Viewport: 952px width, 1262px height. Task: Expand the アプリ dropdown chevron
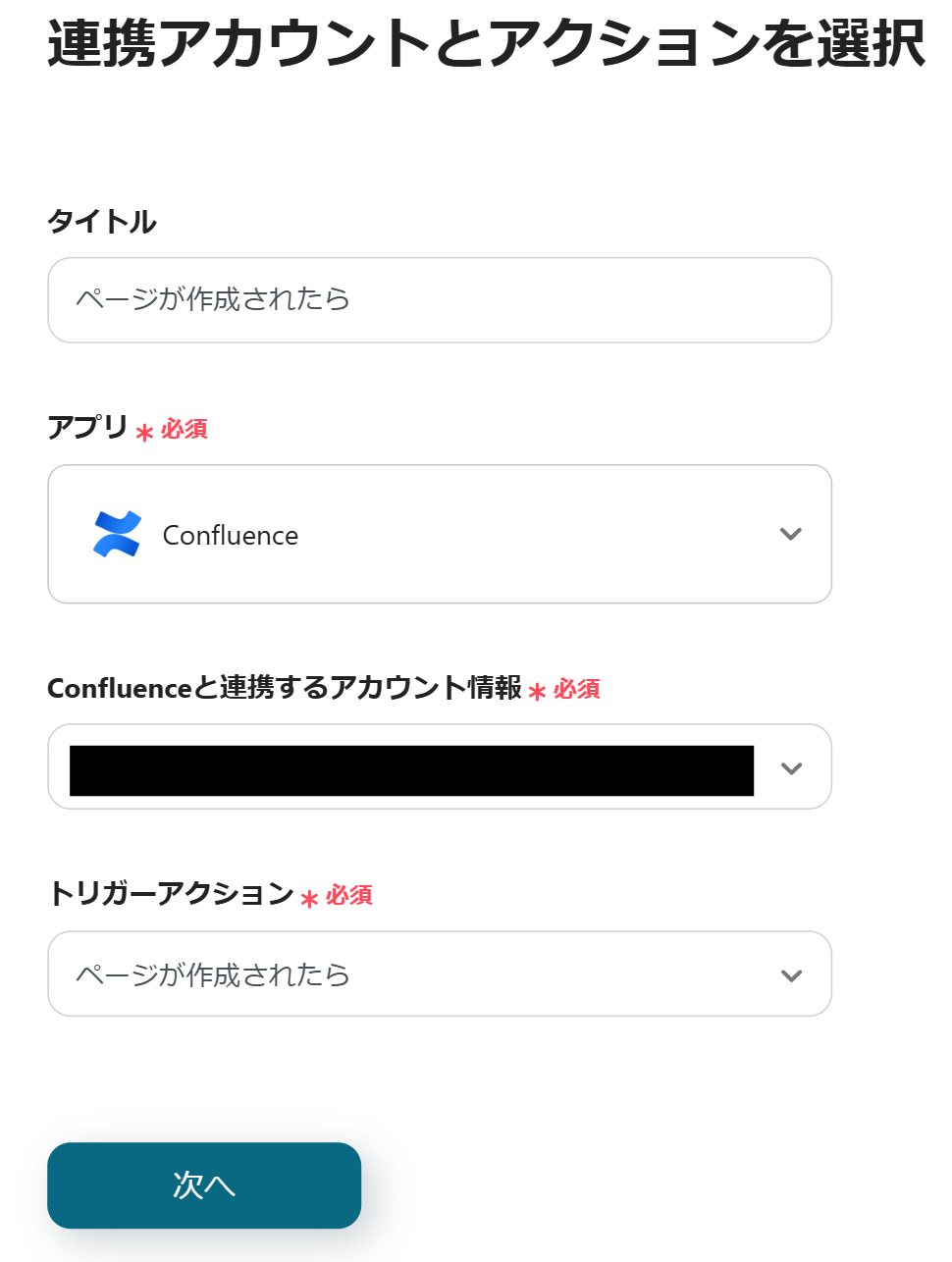pos(790,534)
